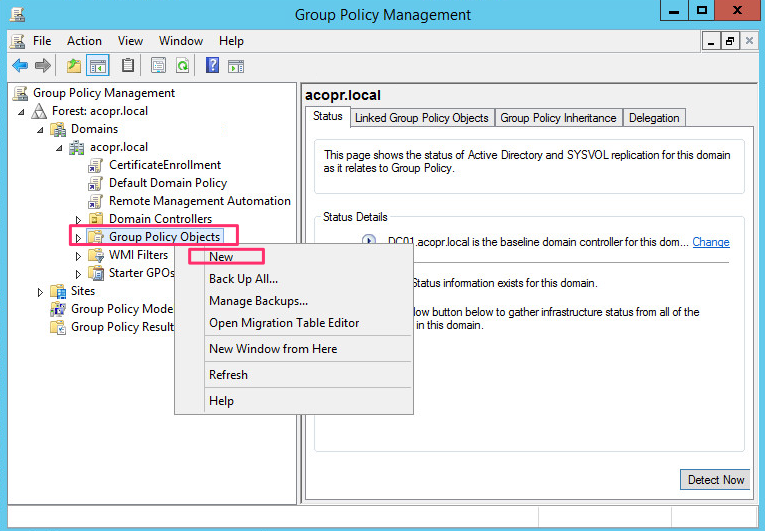Choose New Window from Here

pyautogui.click(x=294, y=348)
